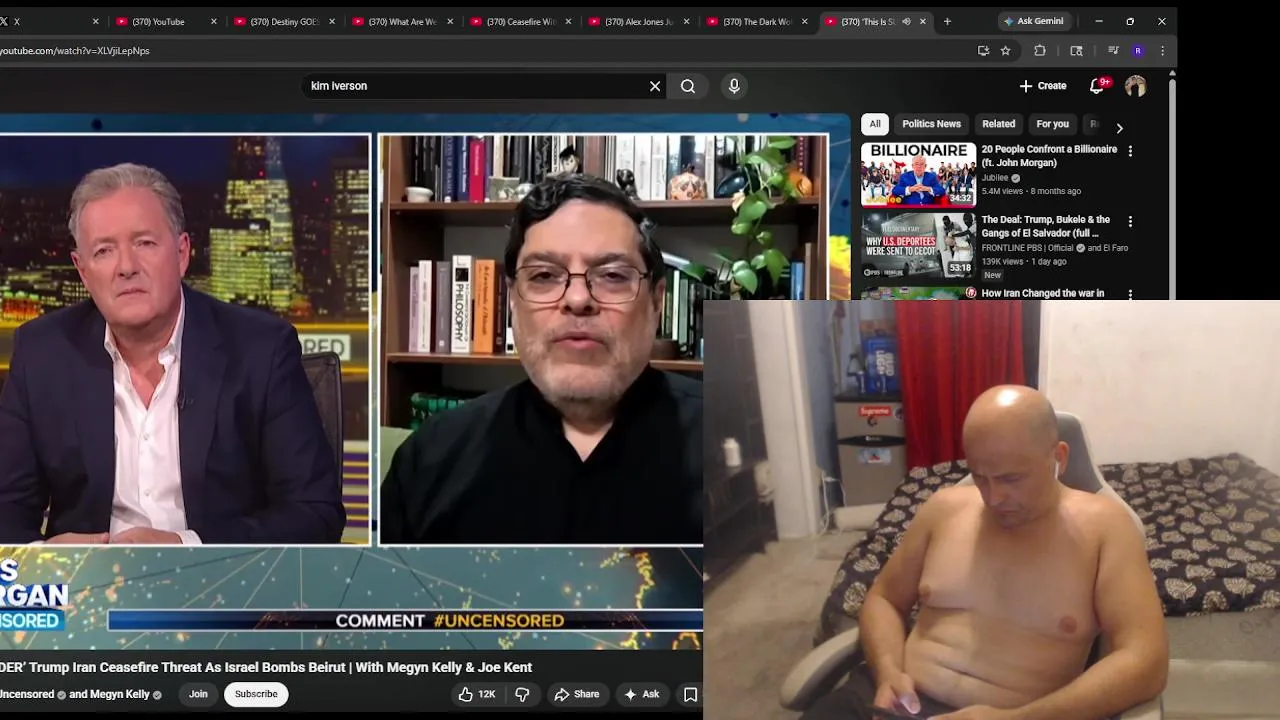This screenshot has height=720, width=1280.
Task: Close the X (Twitter) tab
Action: click(96, 21)
